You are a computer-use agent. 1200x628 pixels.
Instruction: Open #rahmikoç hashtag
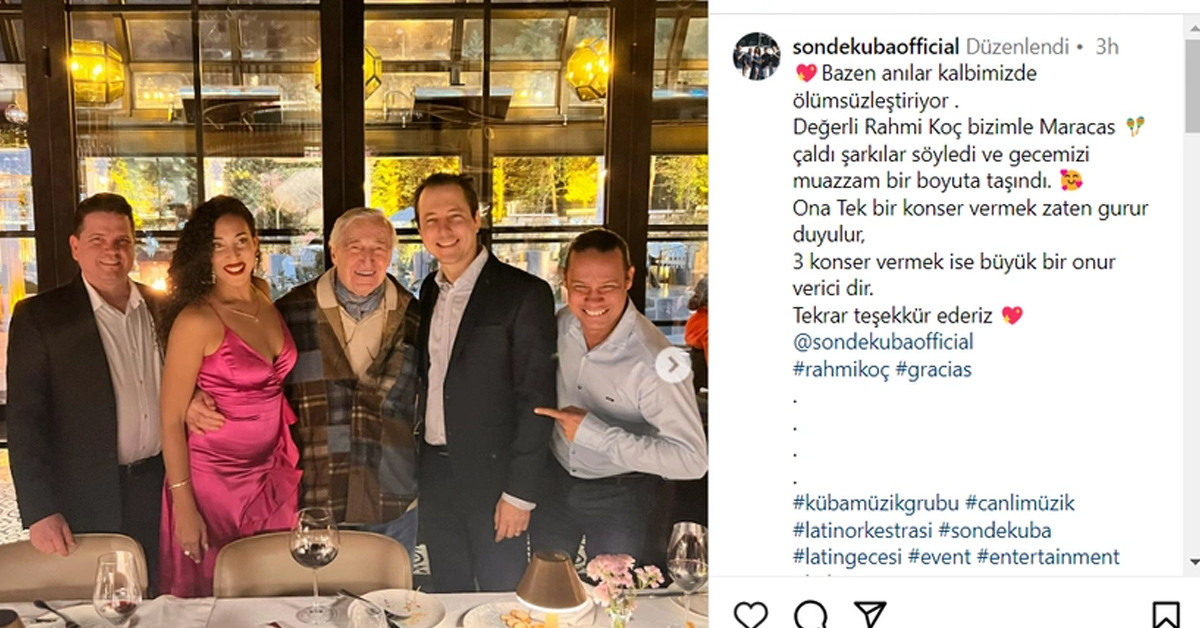click(840, 369)
